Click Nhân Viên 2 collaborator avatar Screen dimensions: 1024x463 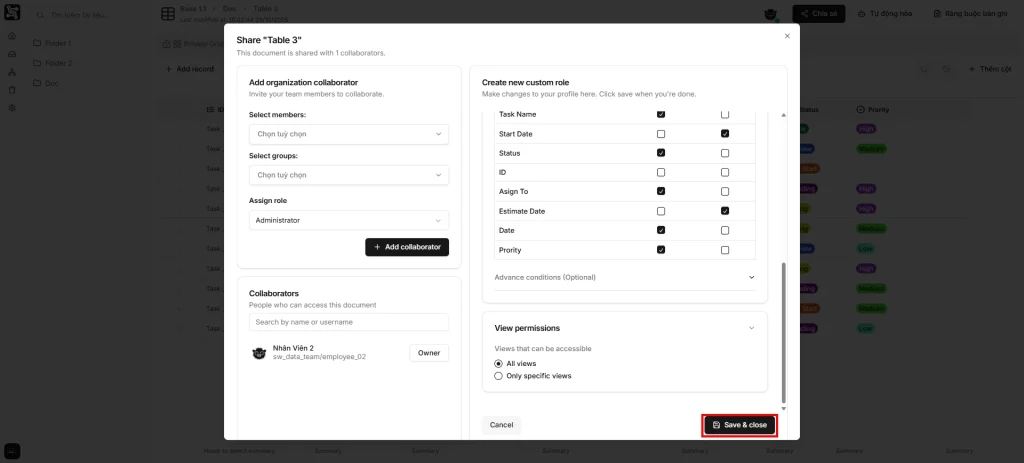259,352
